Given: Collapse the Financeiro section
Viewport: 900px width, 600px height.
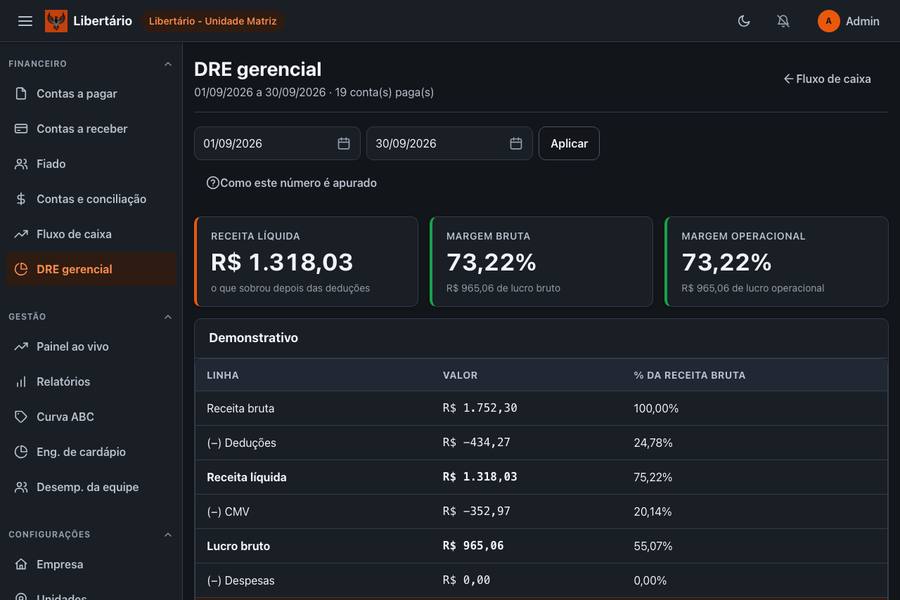Looking at the screenshot, I should [x=168, y=64].
